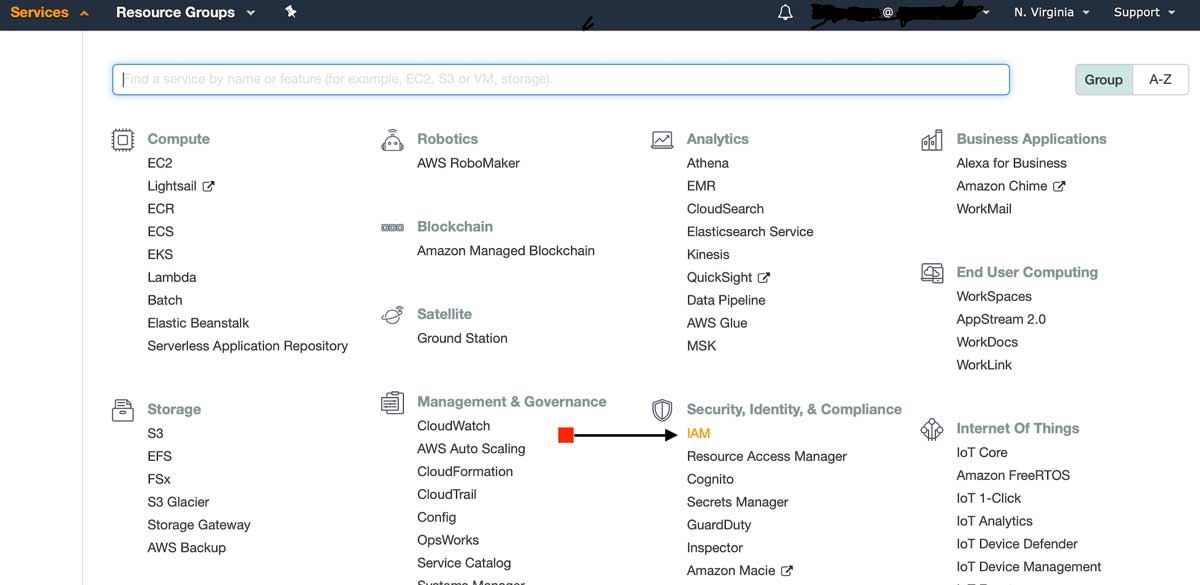Screen dimensions: 1200x585
Task: Click the notification bell icon
Action: point(784,12)
